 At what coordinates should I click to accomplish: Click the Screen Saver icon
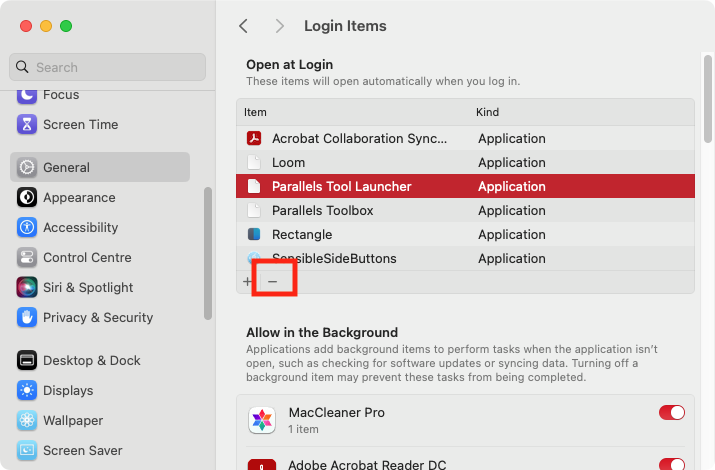[27, 450]
